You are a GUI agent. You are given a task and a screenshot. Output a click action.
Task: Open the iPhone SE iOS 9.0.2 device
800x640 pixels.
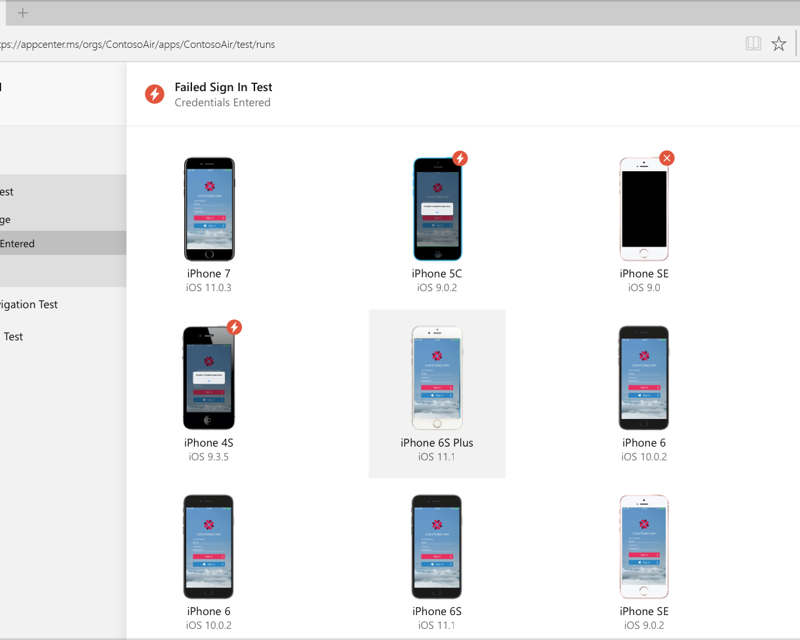(x=644, y=548)
